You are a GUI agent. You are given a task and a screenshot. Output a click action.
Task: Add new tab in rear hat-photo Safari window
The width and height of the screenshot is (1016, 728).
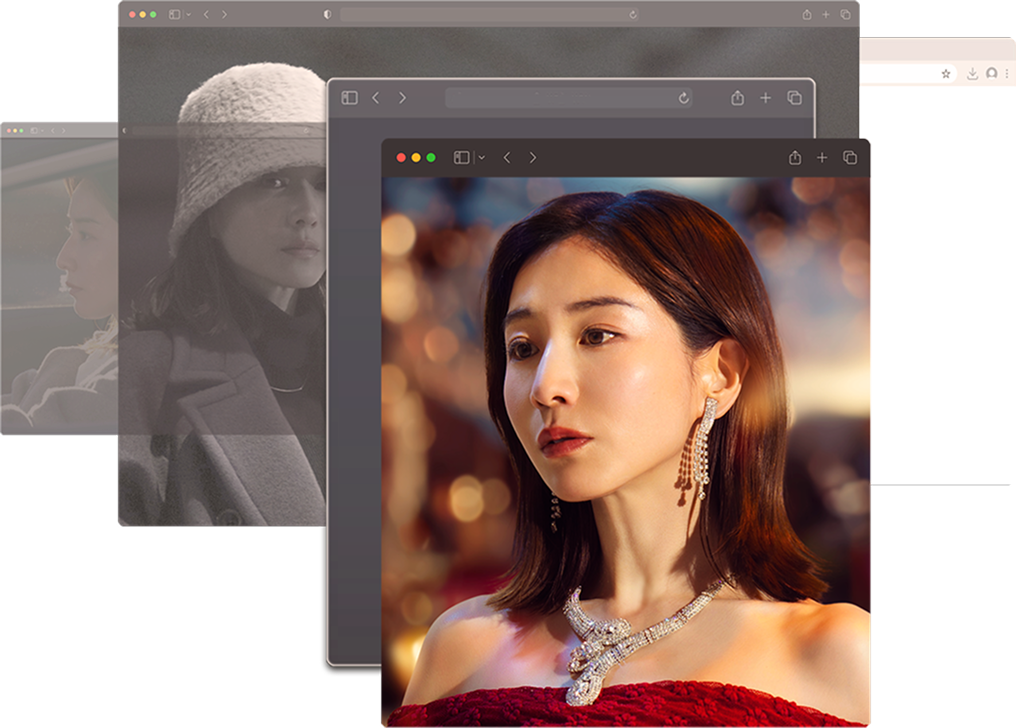826,14
